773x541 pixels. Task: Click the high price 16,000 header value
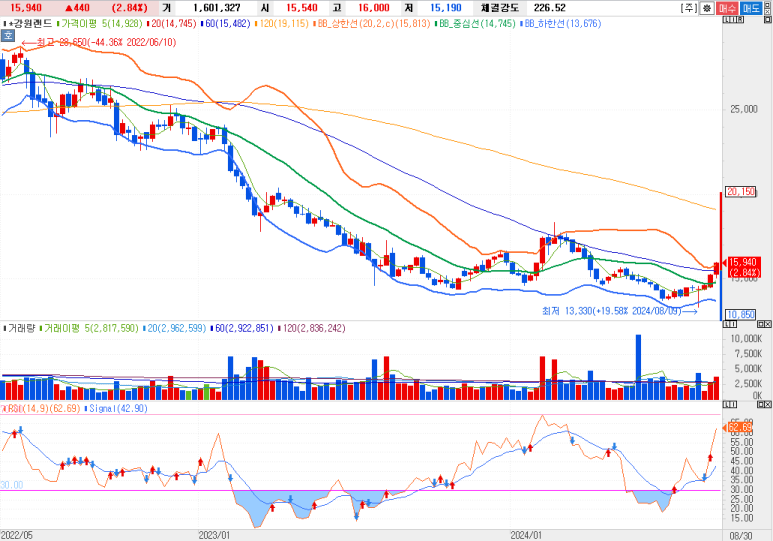(374, 8)
